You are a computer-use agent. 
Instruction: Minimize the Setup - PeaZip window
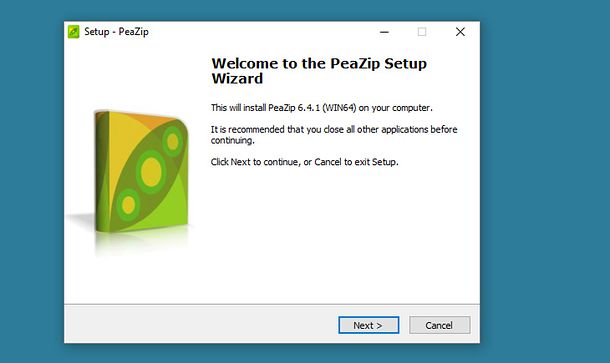[384, 32]
